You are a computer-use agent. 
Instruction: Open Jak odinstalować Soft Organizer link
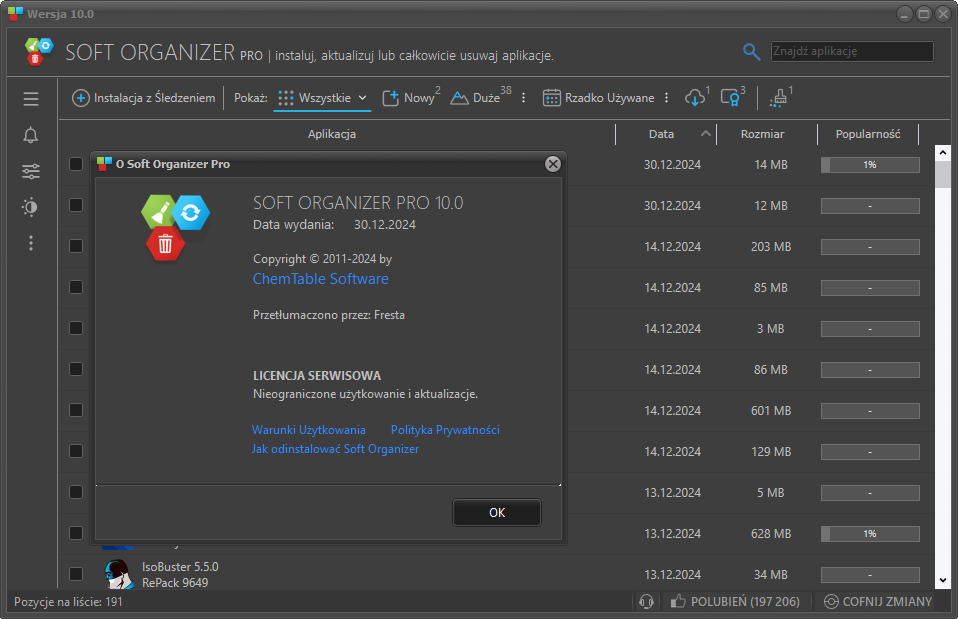[335, 449]
